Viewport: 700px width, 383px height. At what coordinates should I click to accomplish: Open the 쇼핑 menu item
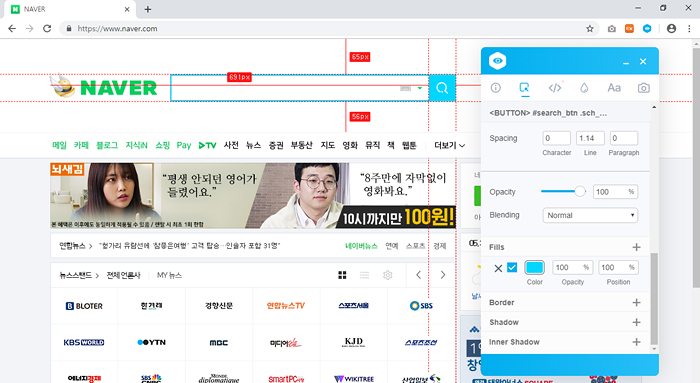coord(162,145)
